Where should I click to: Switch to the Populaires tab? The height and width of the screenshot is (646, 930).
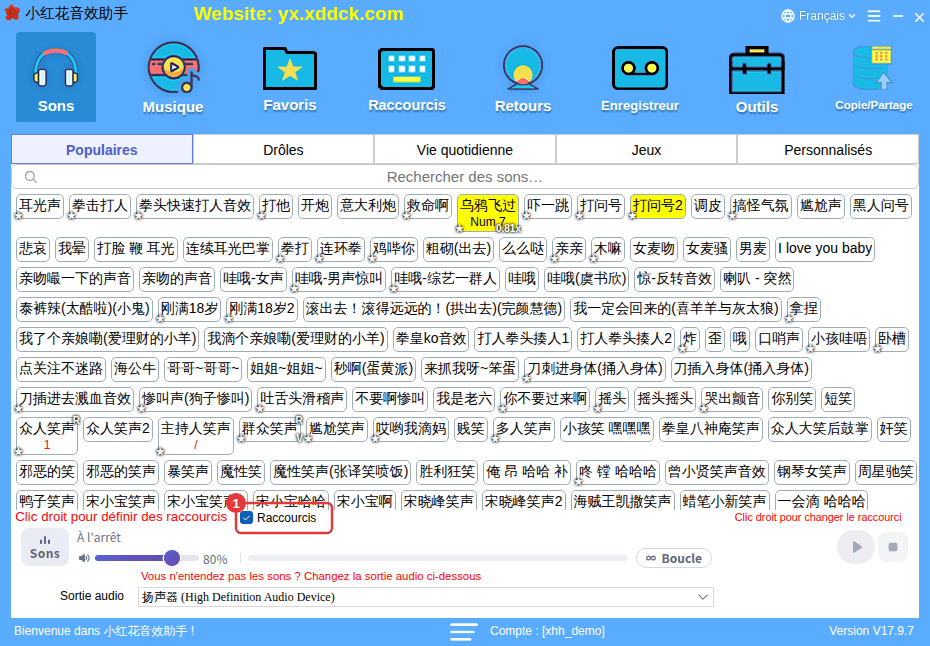coord(102,149)
